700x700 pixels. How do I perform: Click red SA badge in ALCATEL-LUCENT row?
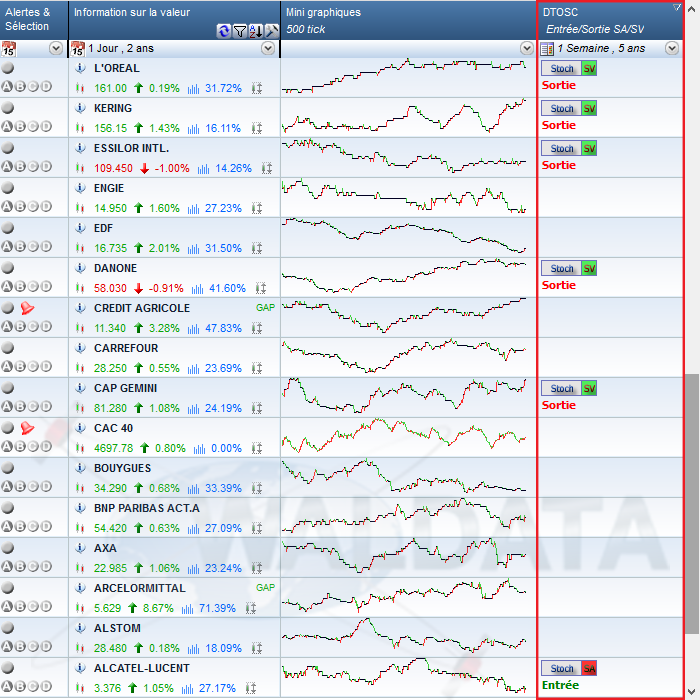click(x=589, y=668)
